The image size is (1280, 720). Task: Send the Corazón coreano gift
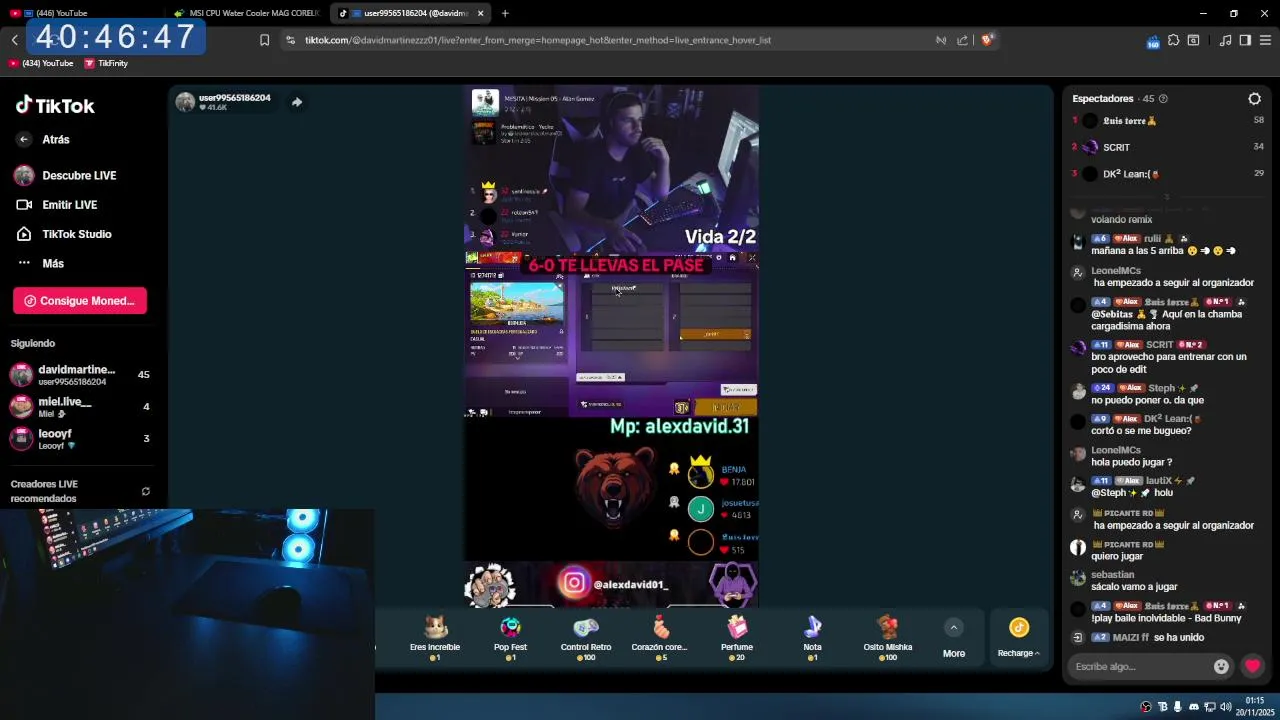[x=660, y=637]
